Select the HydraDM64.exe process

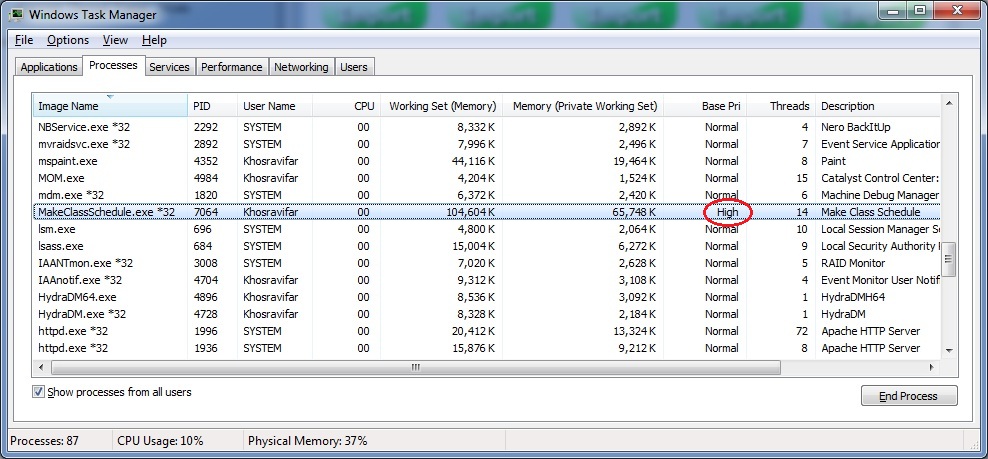coord(486,297)
